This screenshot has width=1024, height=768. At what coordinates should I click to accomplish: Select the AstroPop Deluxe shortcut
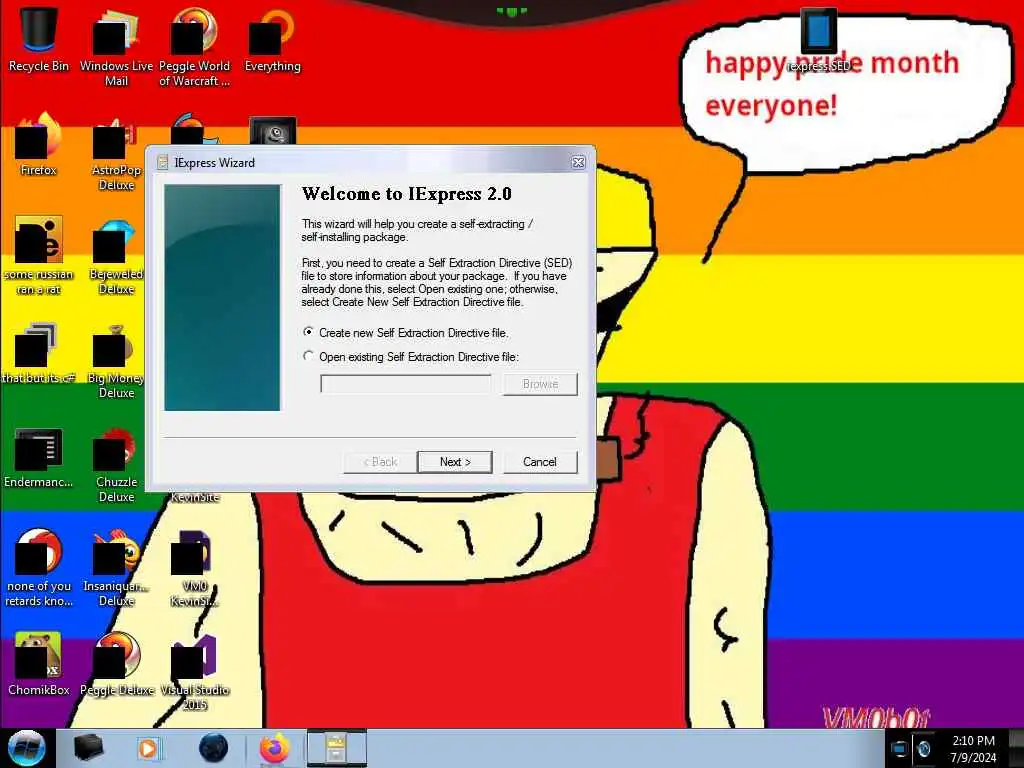pyautogui.click(x=116, y=153)
